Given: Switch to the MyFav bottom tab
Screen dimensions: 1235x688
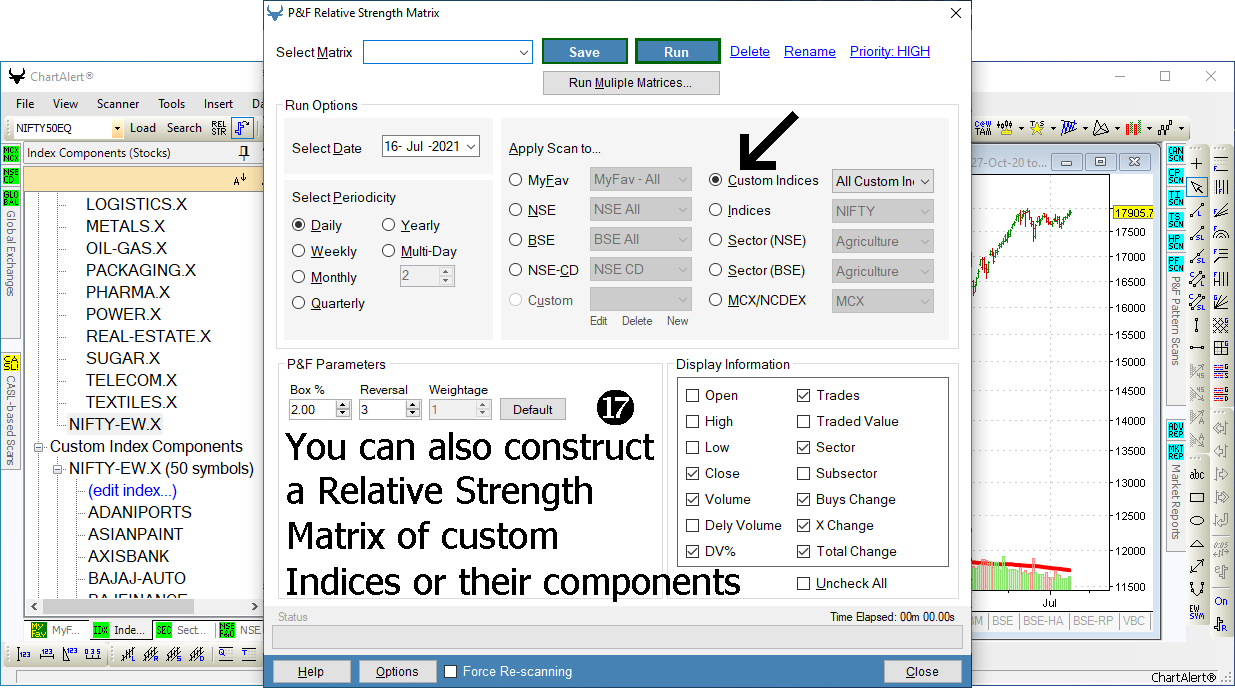Looking at the screenshot, I should [x=57, y=630].
